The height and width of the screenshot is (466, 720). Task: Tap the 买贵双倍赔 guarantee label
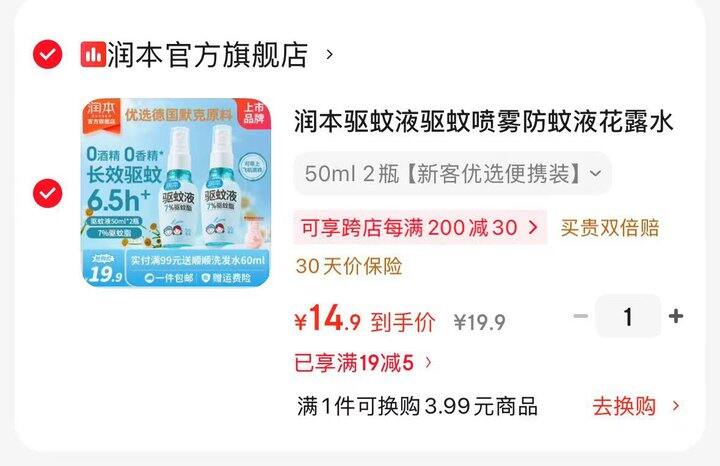(610, 228)
